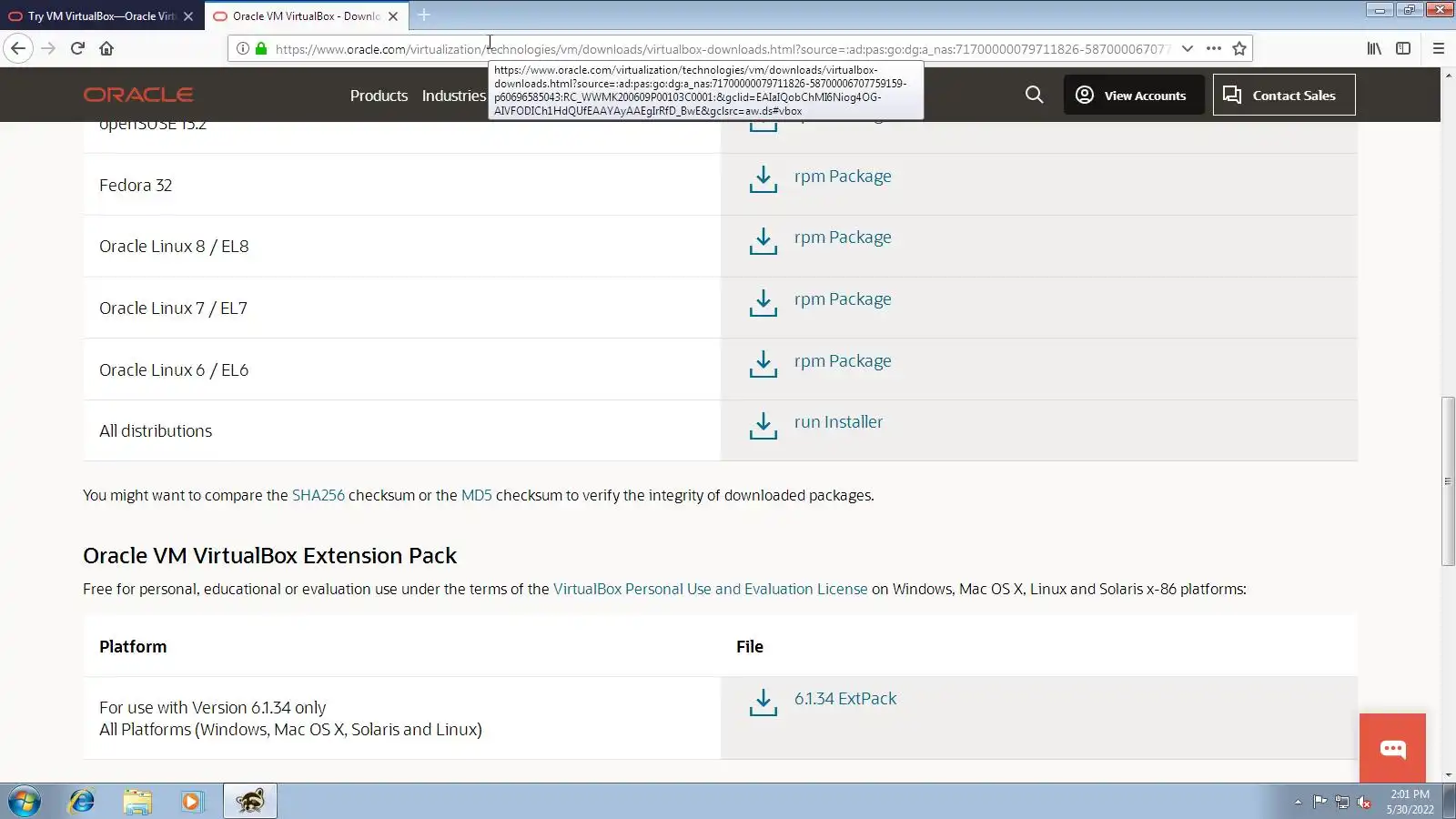This screenshot has height=819, width=1456.
Task: Show hidden system tray icons
Action: (x=1298, y=802)
